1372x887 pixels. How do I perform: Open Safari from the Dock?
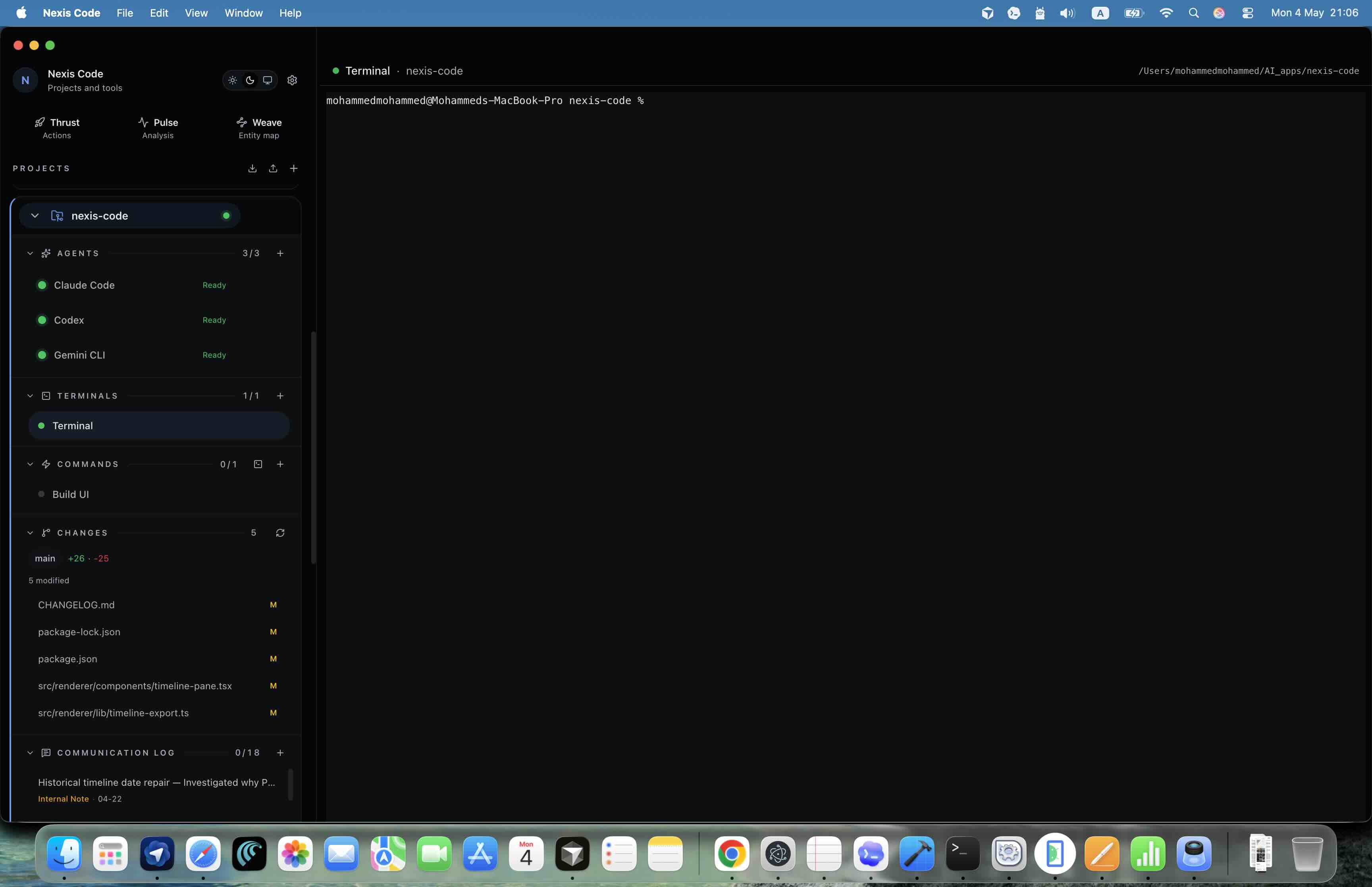[202, 854]
